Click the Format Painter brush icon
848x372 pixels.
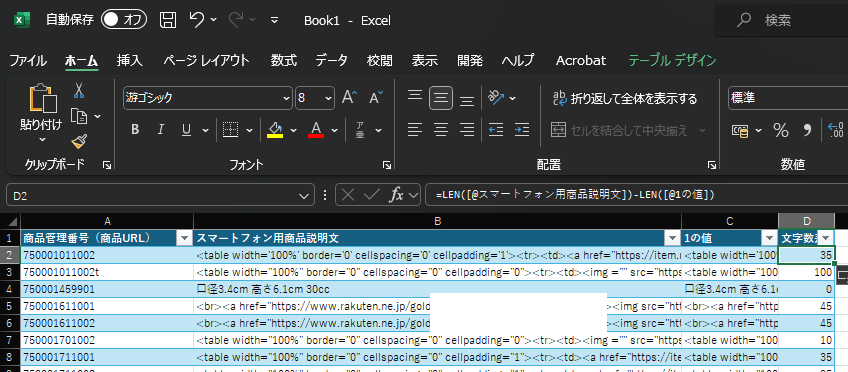pyautogui.click(x=79, y=142)
